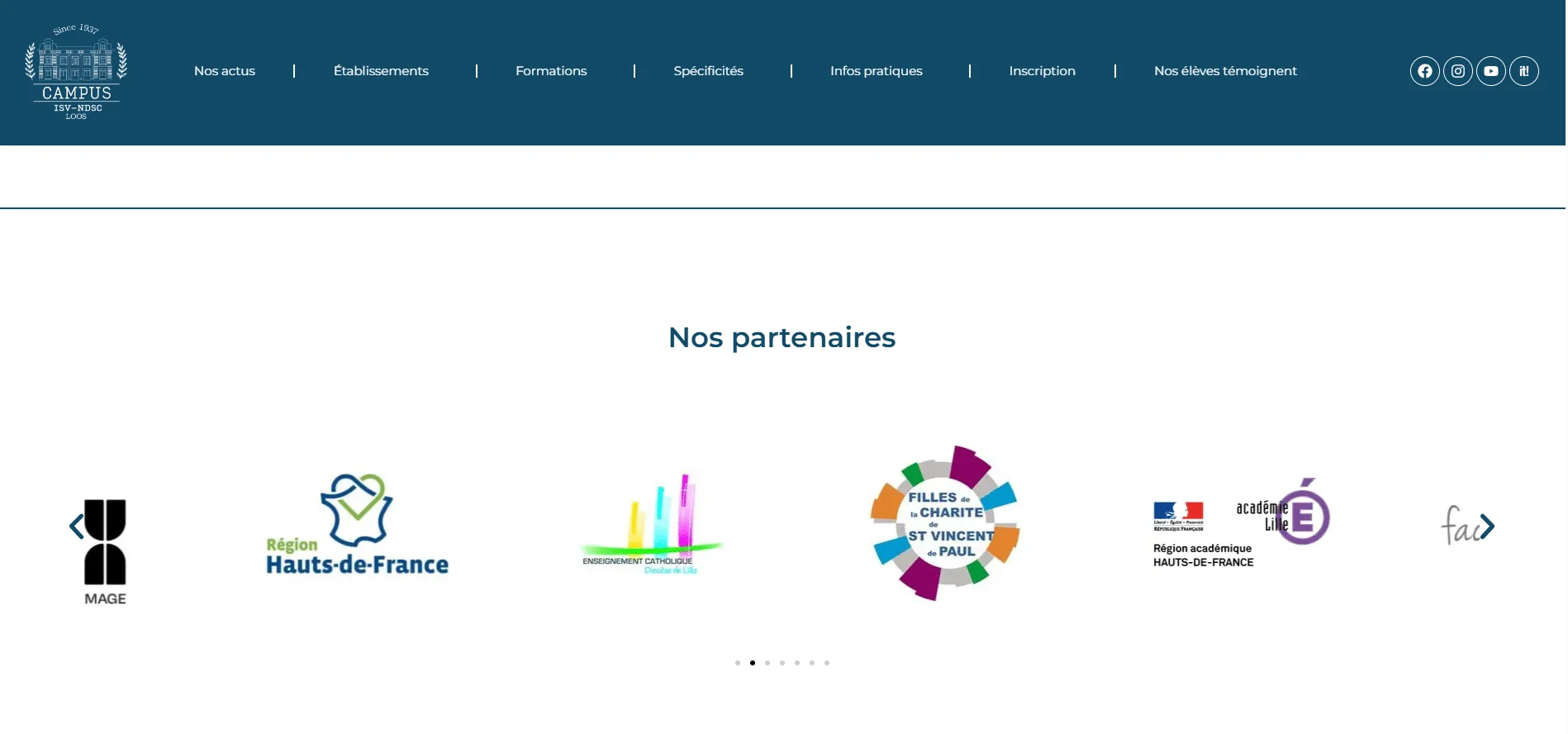The height and width of the screenshot is (734, 1568).
Task: Select the fourth carousel pagination dot
Action: point(782,663)
